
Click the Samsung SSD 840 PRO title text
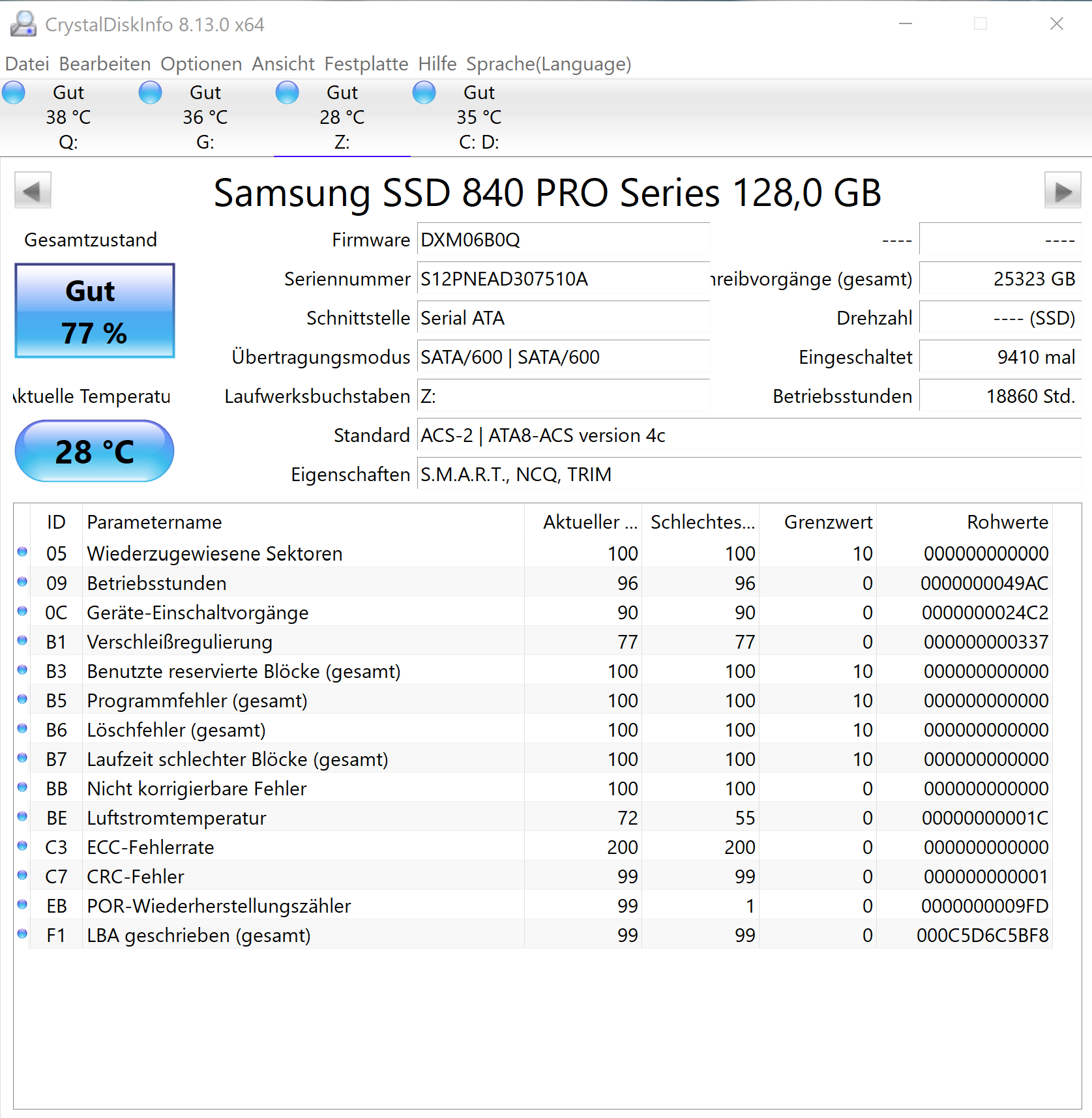pos(548,193)
